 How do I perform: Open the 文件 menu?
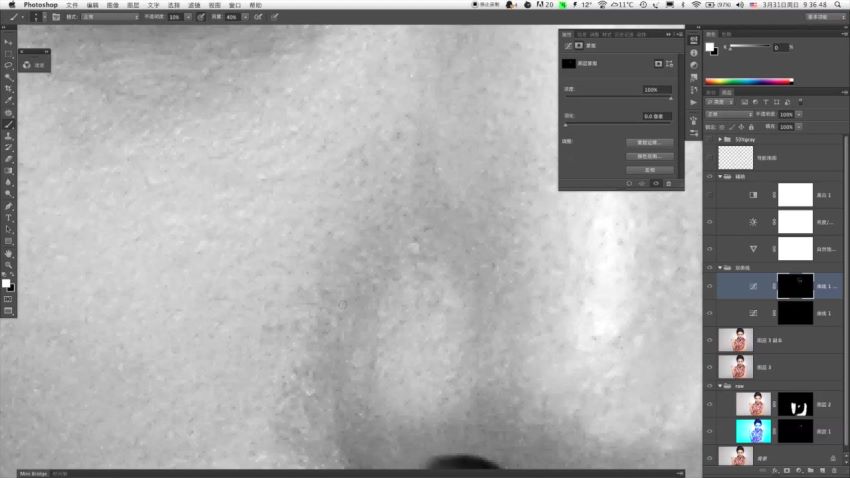pyautogui.click(x=72, y=5)
